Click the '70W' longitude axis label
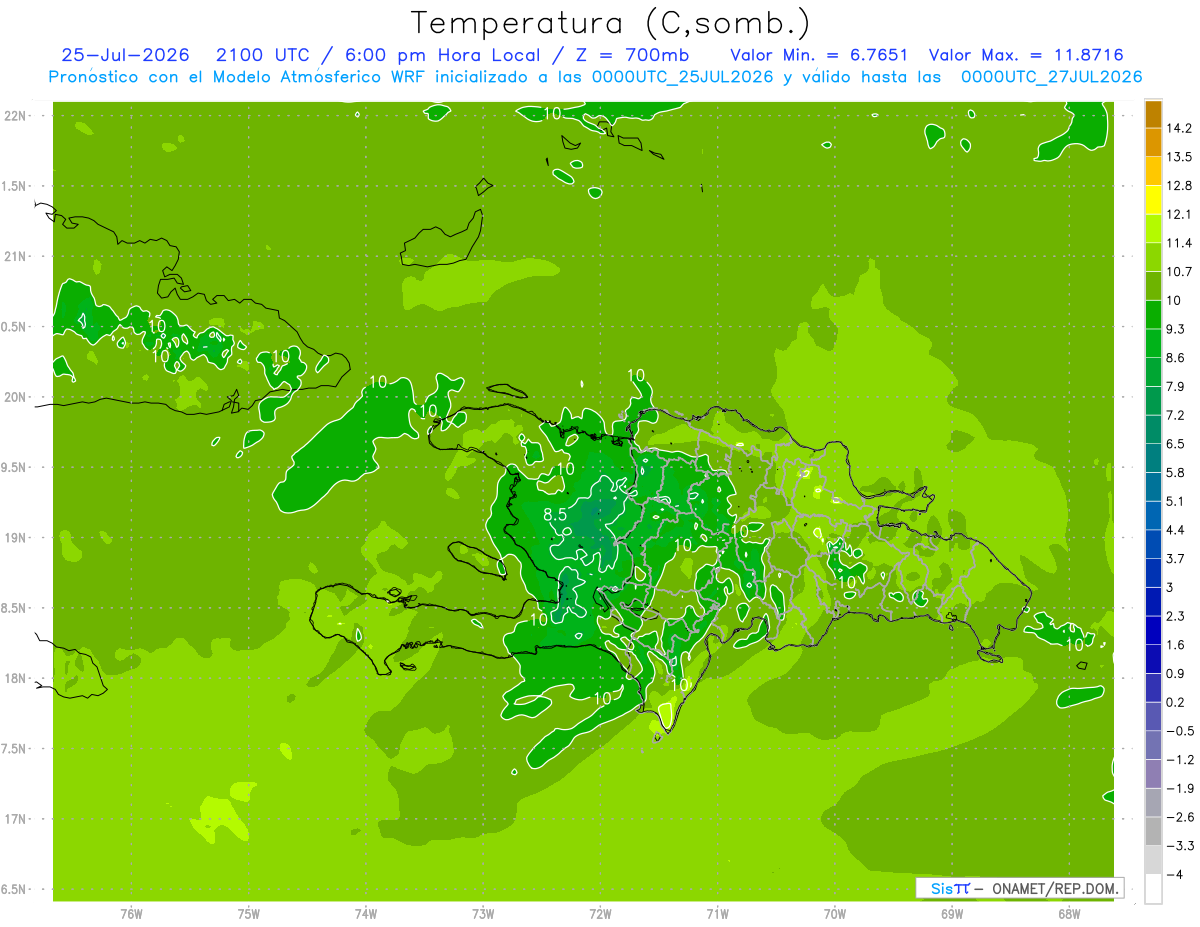Screen dimensions: 1200x927 [835, 914]
